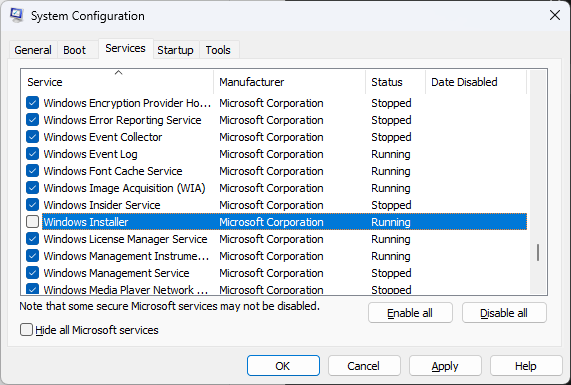Disable Windows Event Collector checkbox

(x=32, y=137)
